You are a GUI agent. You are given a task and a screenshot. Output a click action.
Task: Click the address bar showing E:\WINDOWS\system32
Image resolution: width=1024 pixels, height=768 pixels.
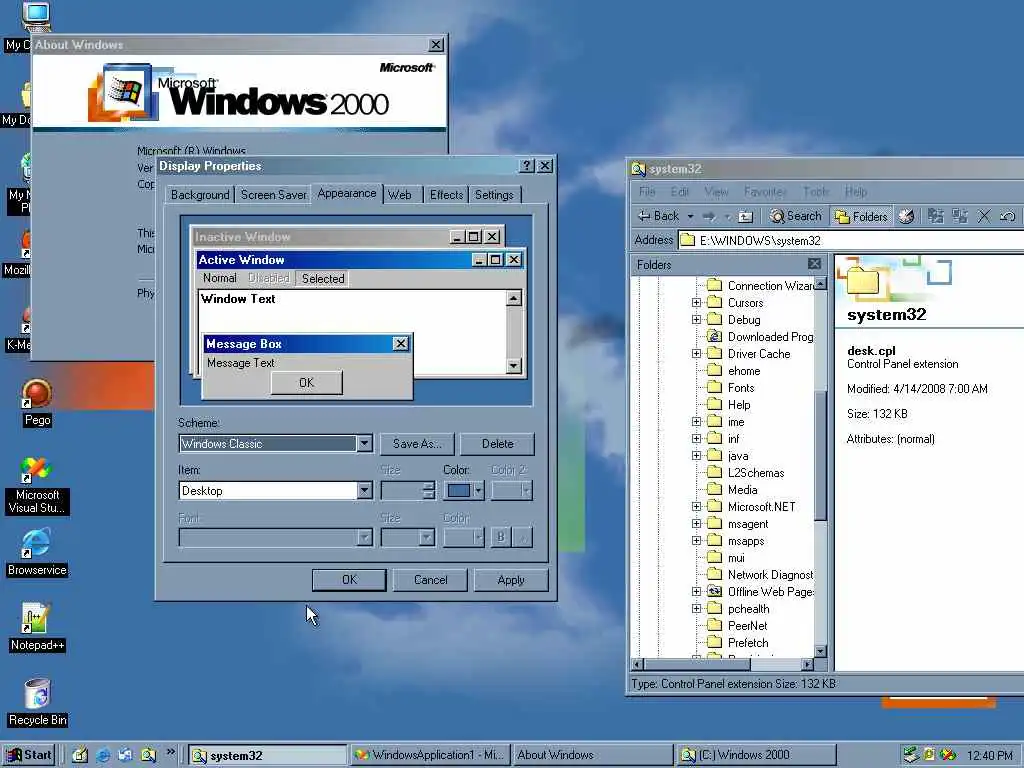click(851, 240)
